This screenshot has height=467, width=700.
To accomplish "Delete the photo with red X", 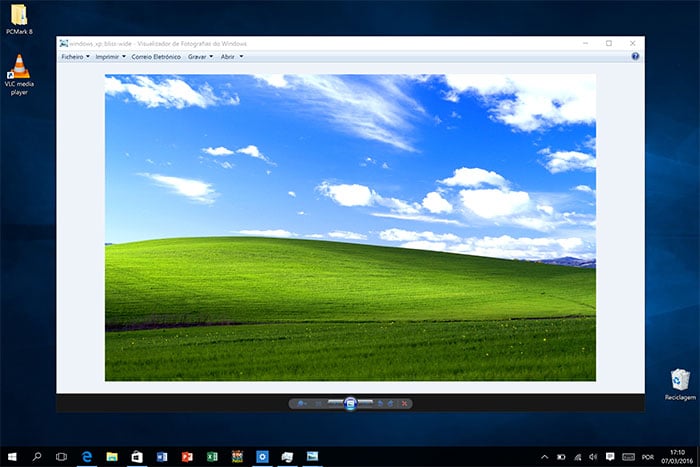I will pyautogui.click(x=404, y=404).
